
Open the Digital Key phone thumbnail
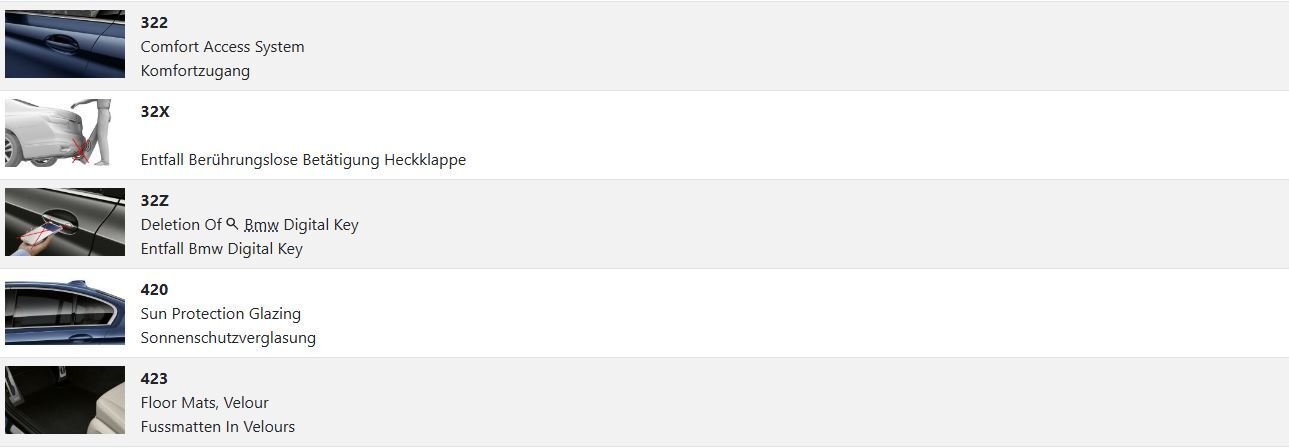click(x=65, y=222)
